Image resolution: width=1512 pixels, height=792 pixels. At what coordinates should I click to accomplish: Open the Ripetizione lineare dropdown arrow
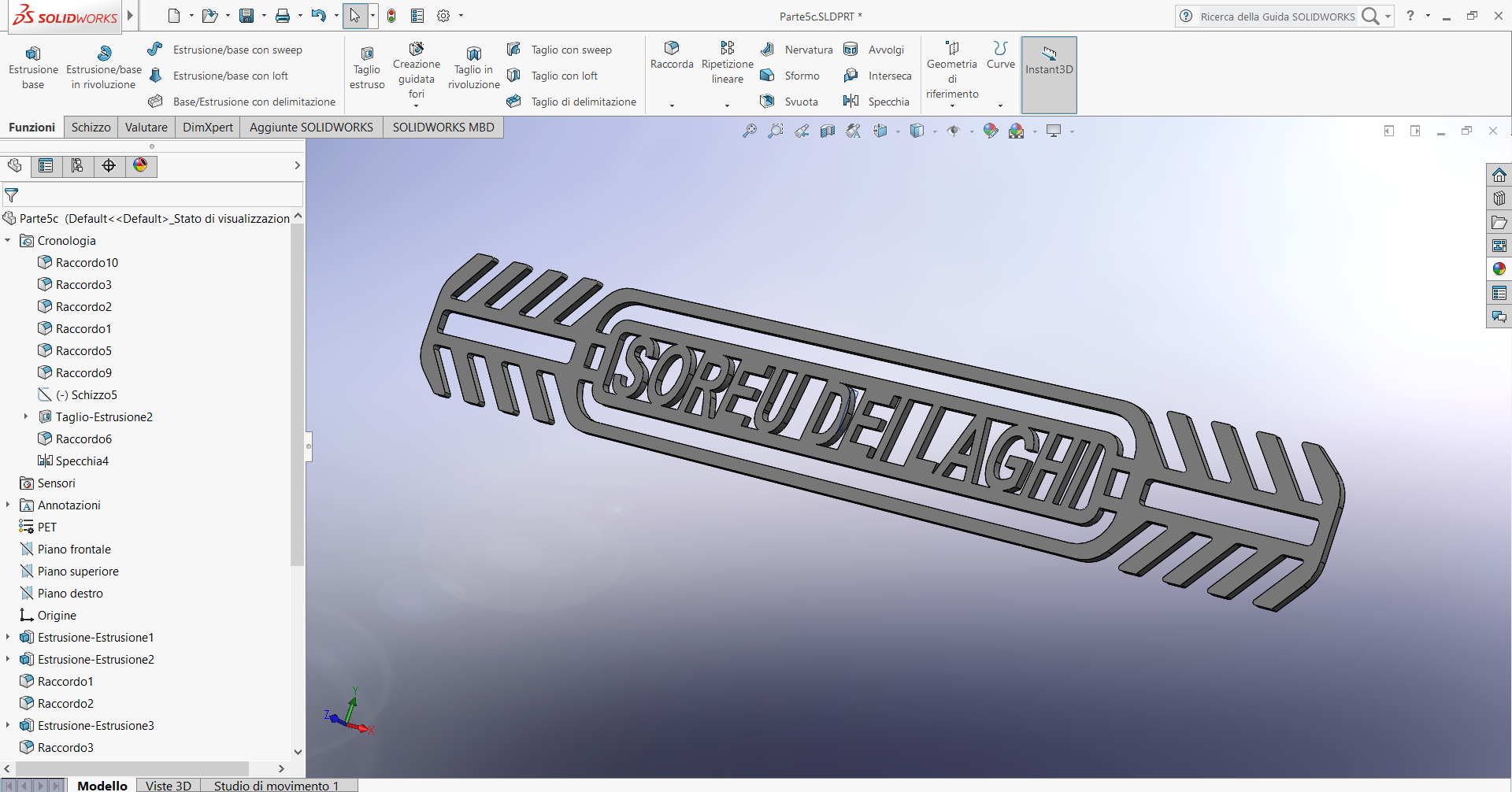pyautogui.click(x=727, y=105)
